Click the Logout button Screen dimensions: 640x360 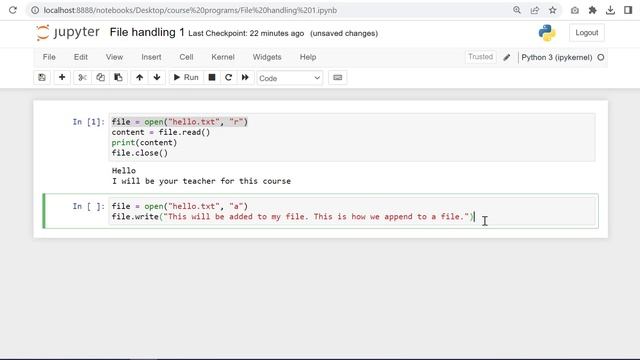[x=587, y=33]
